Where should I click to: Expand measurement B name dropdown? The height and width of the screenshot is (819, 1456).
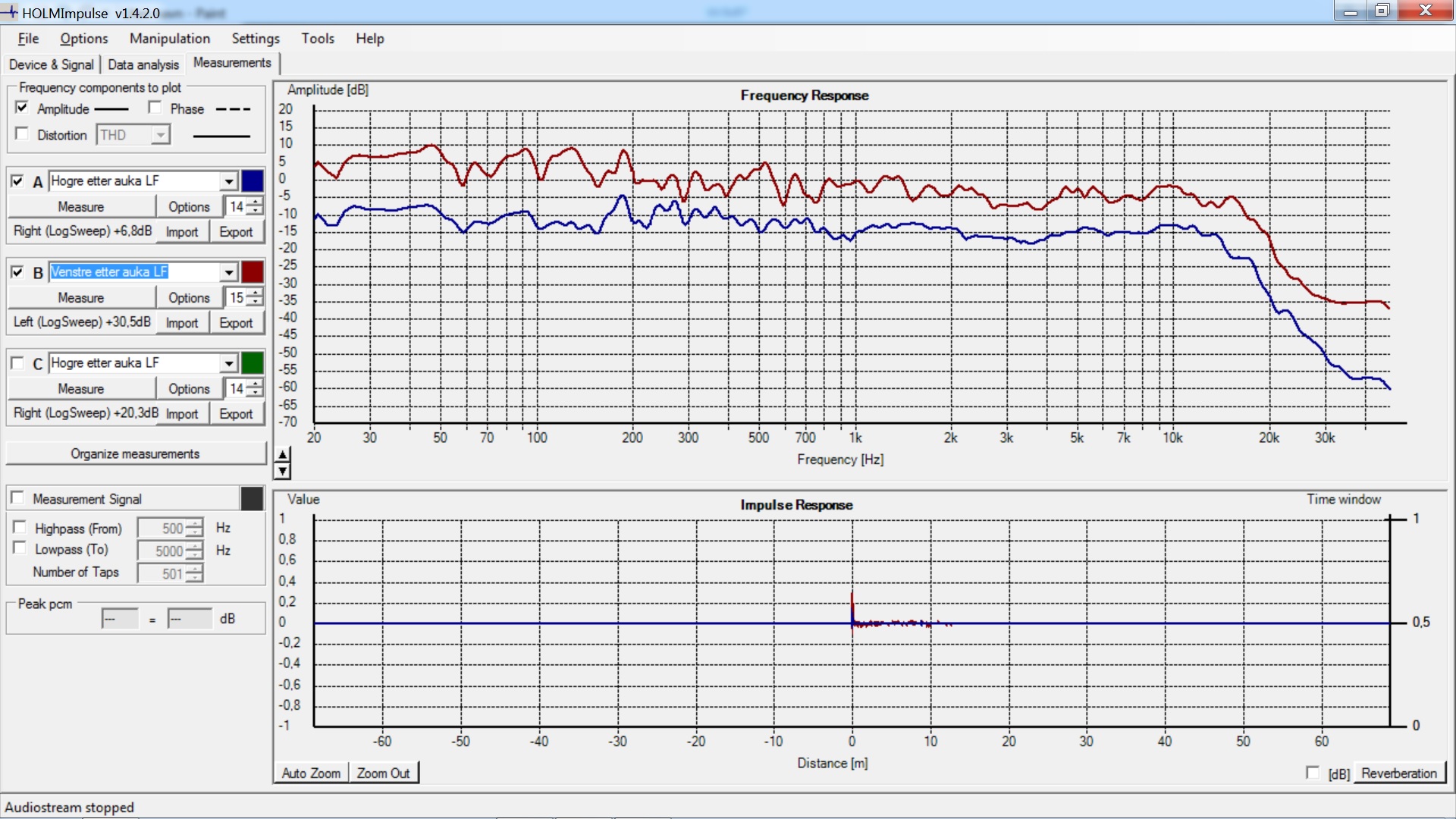click(229, 272)
